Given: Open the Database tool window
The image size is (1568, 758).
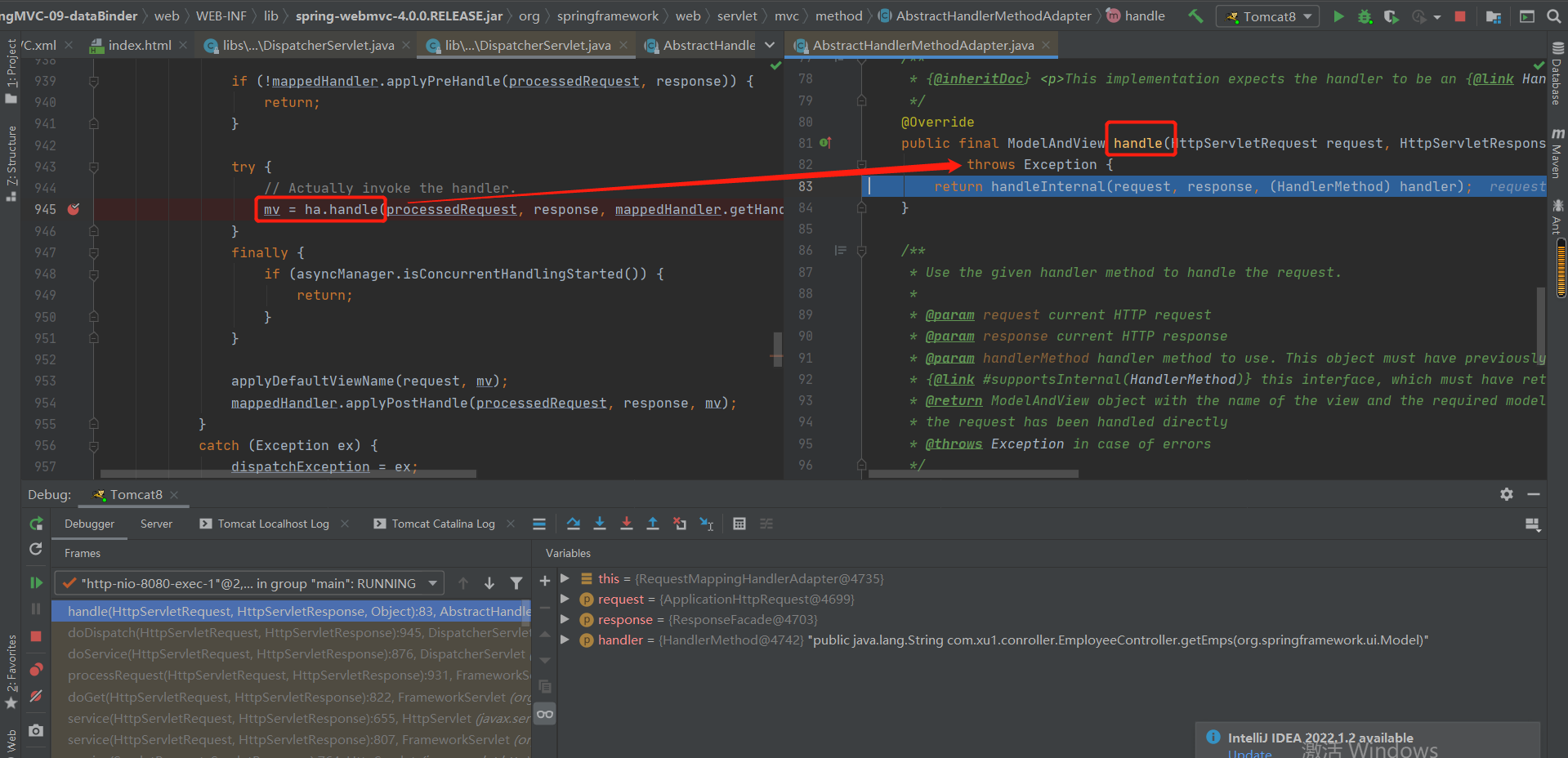Looking at the screenshot, I should coord(1557,74).
